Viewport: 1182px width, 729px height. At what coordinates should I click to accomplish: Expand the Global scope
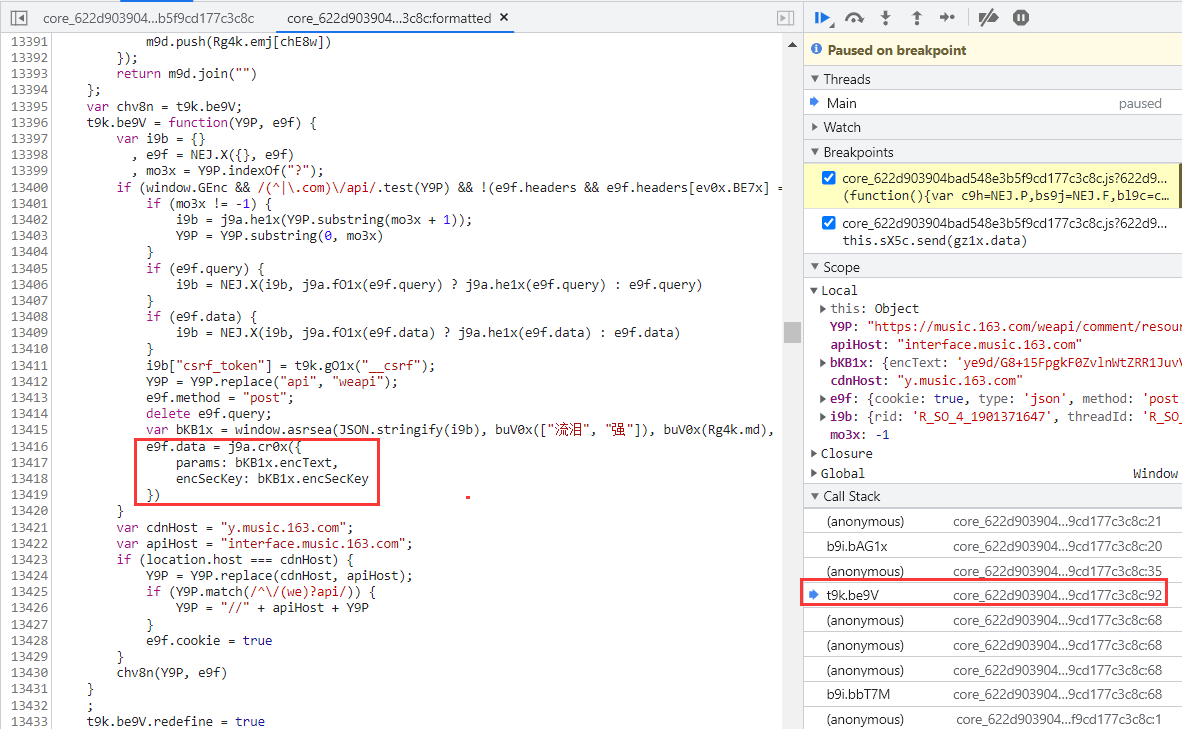[x=842, y=473]
